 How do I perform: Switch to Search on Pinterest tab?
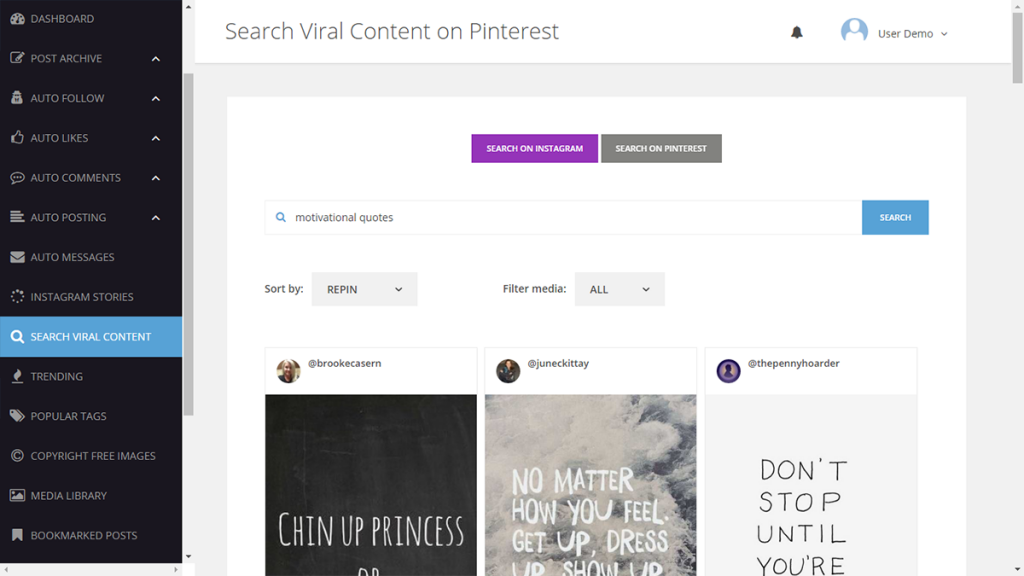(661, 148)
